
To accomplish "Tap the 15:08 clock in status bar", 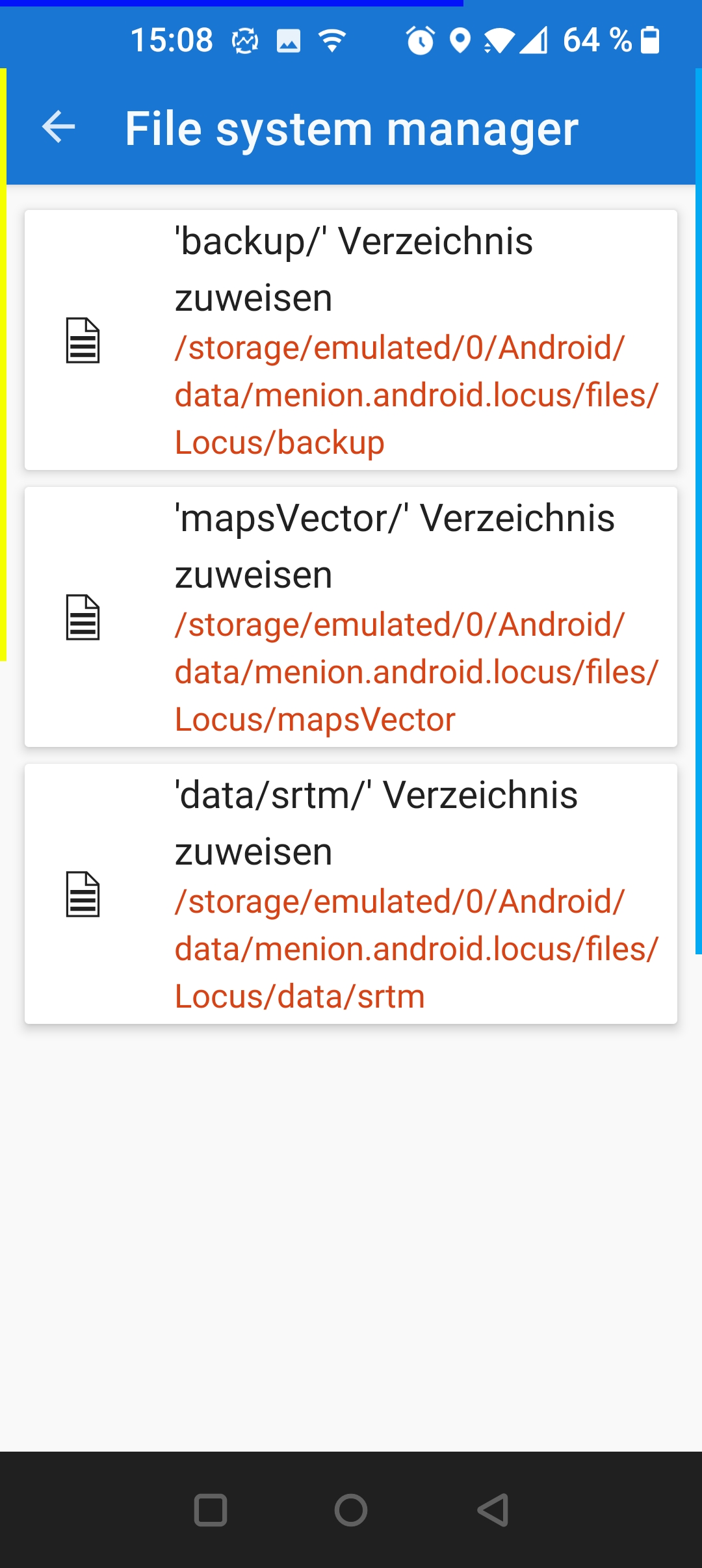I will (x=172, y=40).
